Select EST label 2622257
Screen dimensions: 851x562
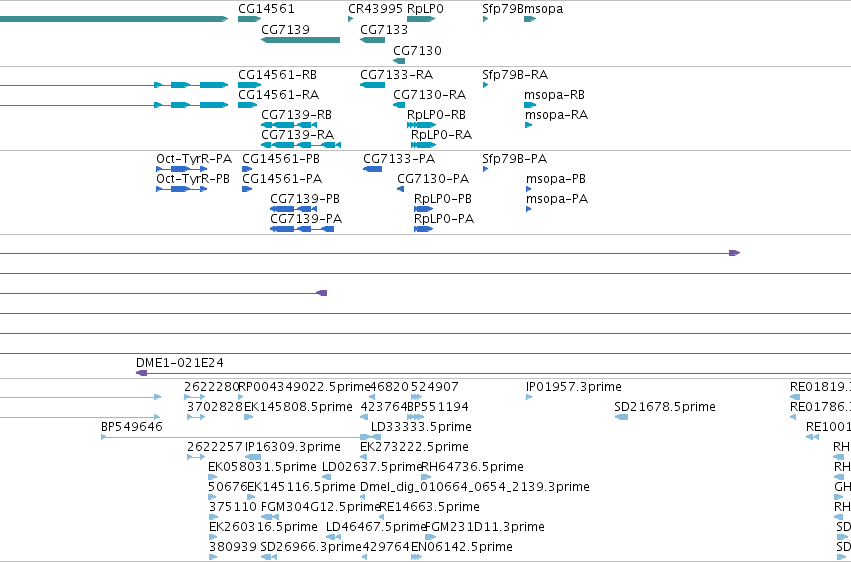[x=214, y=446]
